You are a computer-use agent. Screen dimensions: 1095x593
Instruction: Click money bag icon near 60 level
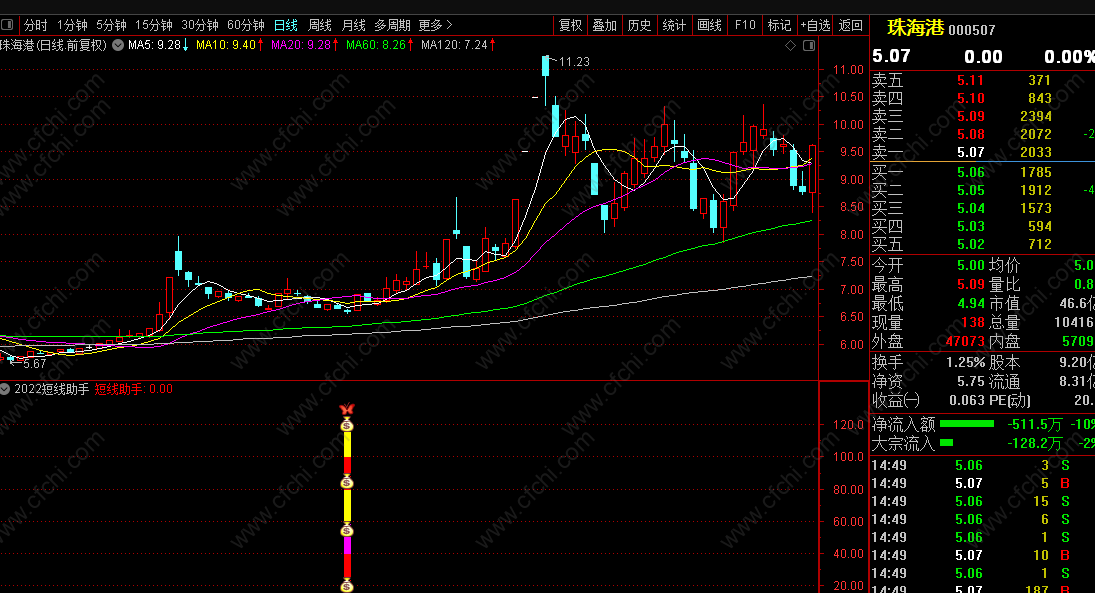tap(347, 531)
